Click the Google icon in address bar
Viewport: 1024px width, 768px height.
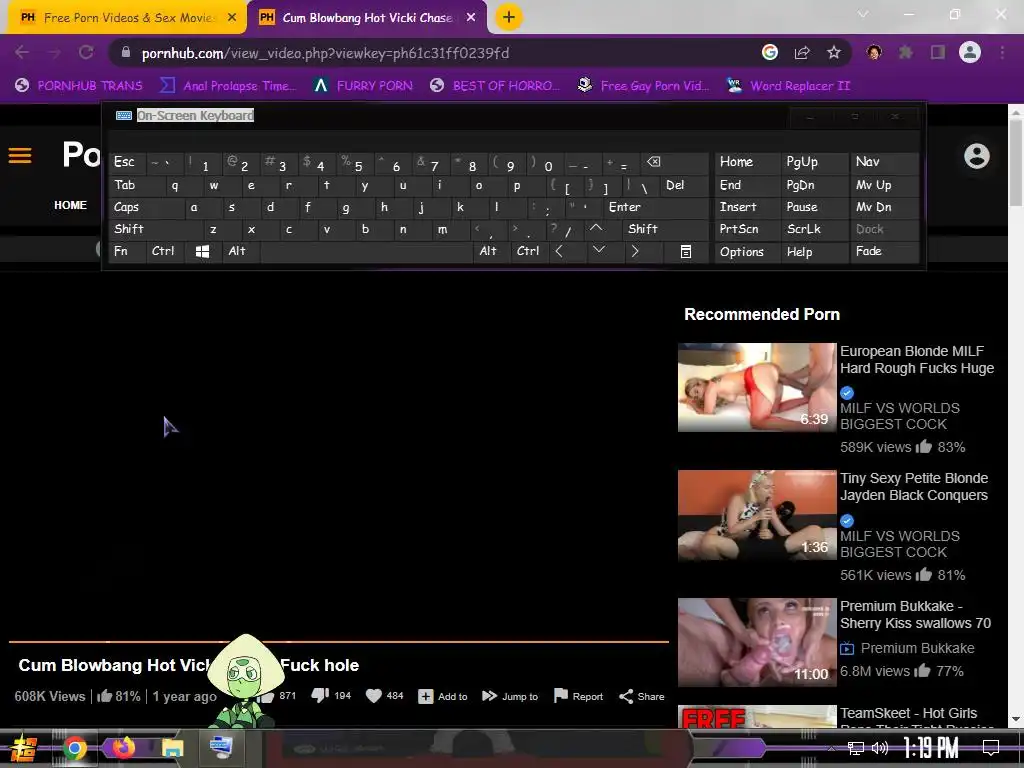click(x=770, y=53)
